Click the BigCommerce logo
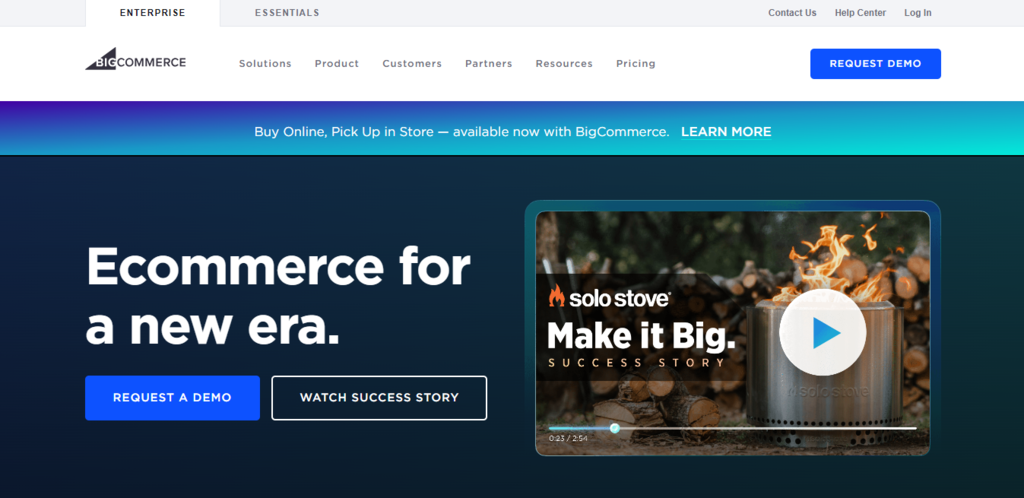1024x498 pixels. (135, 59)
